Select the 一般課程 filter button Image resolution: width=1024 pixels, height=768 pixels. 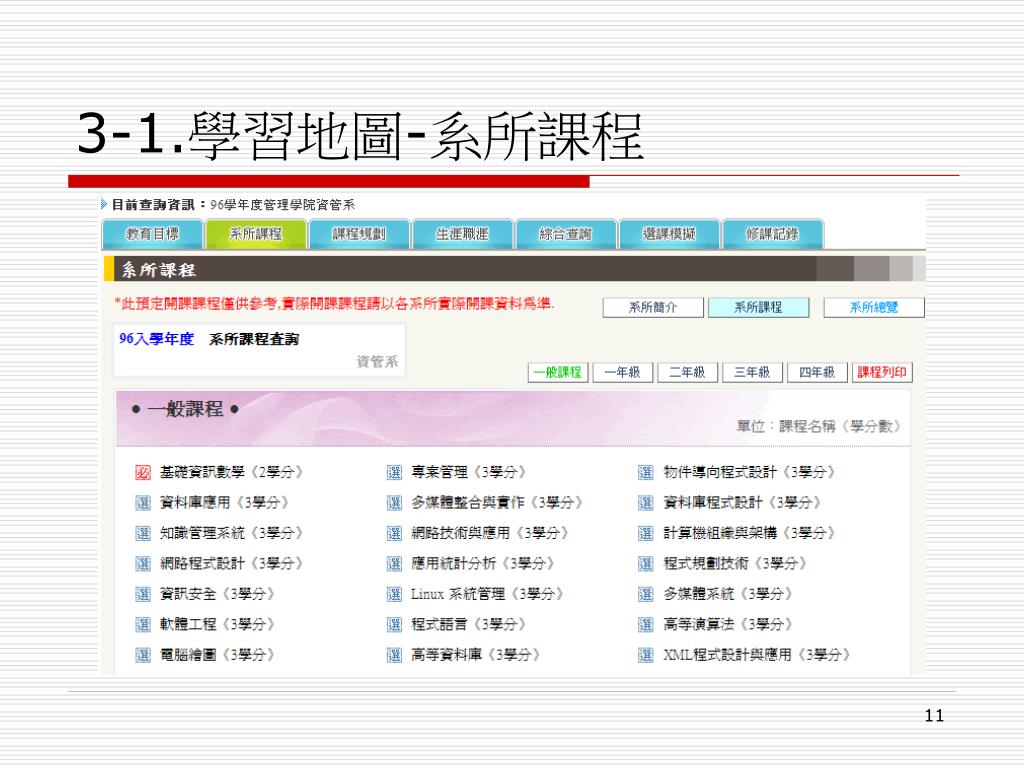(x=558, y=372)
